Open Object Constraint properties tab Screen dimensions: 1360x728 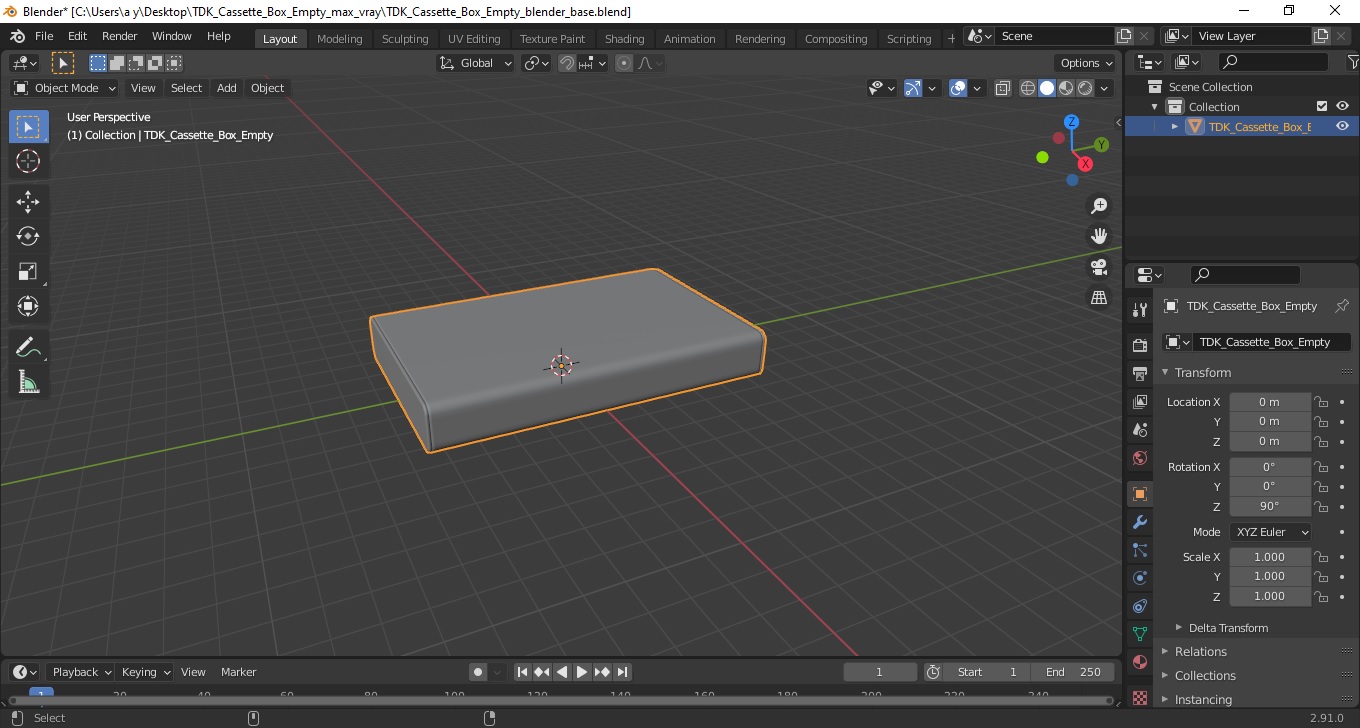[1140, 606]
